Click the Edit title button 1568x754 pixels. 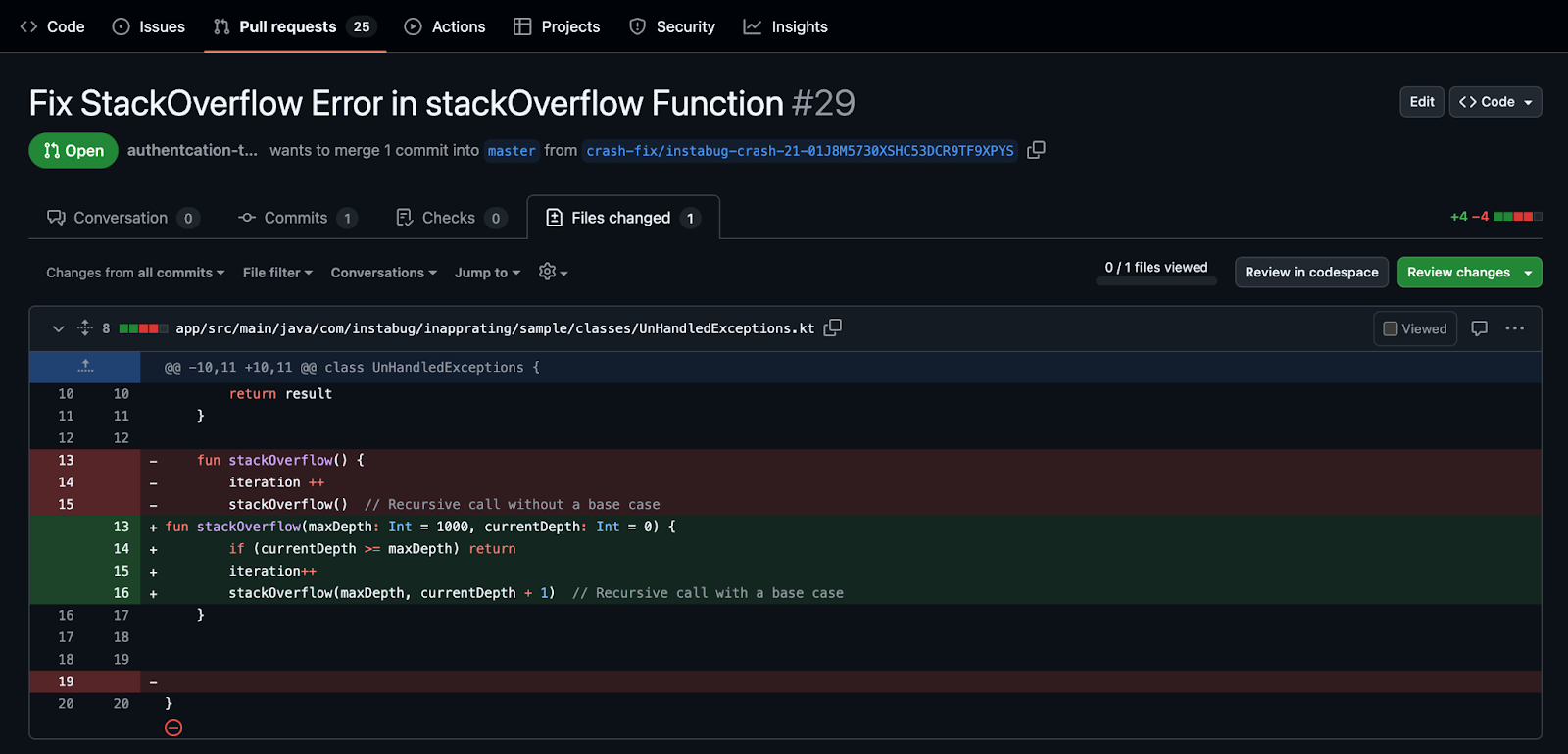click(x=1422, y=102)
